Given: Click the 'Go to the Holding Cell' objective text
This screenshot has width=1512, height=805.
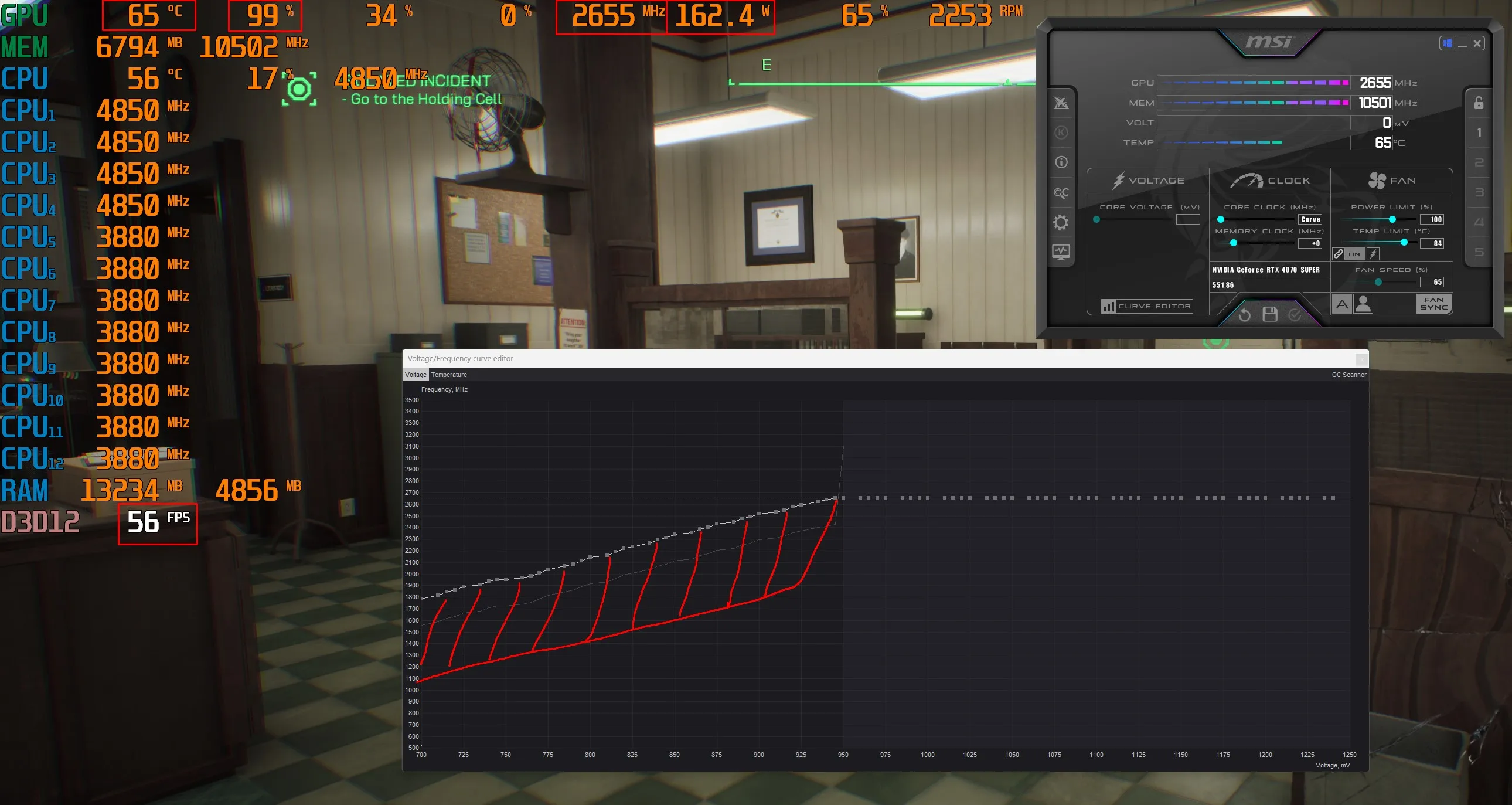Looking at the screenshot, I should pyautogui.click(x=426, y=99).
